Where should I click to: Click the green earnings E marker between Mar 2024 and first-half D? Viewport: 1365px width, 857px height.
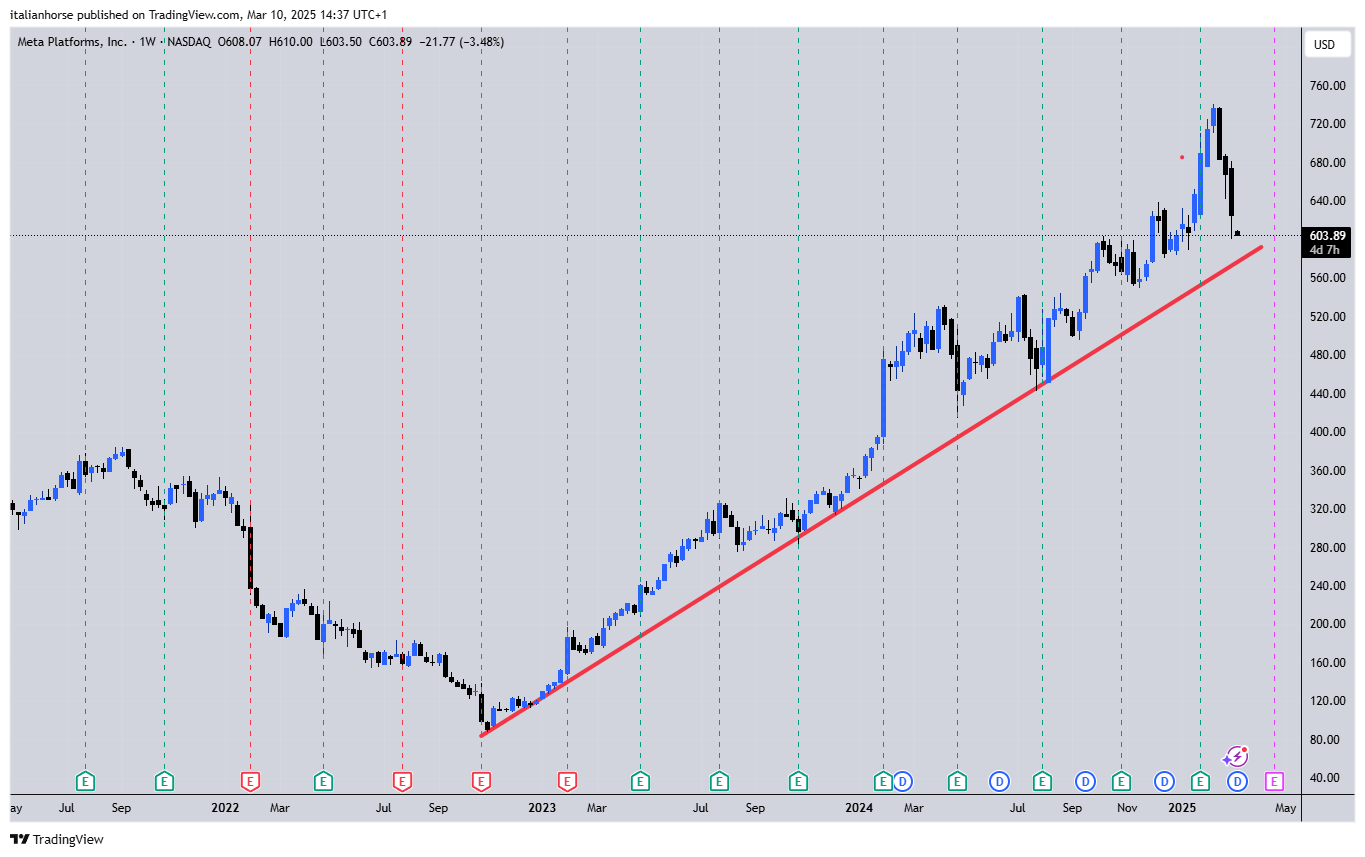coord(957,780)
